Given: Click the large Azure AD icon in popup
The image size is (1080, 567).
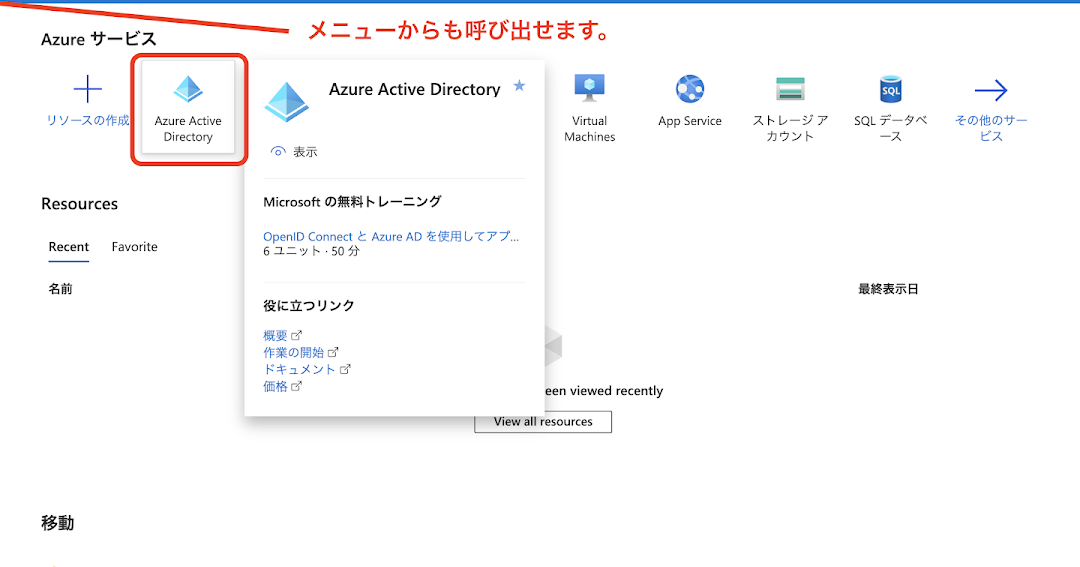Looking at the screenshot, I should tap(287, 102).
